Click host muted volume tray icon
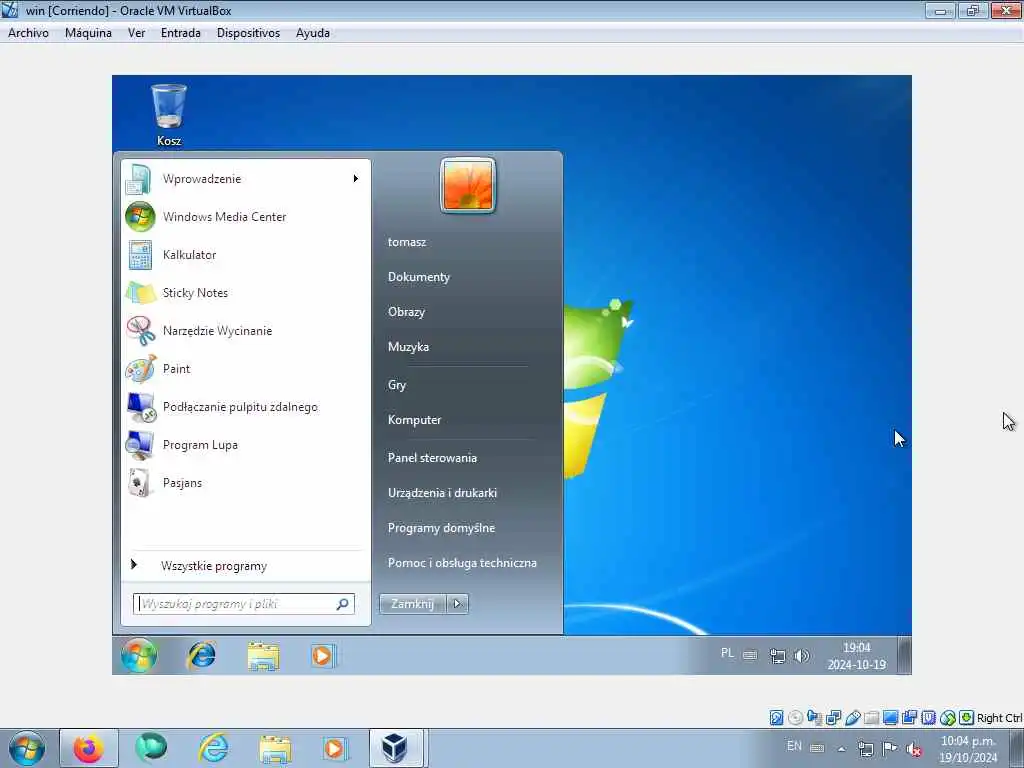 914,749
